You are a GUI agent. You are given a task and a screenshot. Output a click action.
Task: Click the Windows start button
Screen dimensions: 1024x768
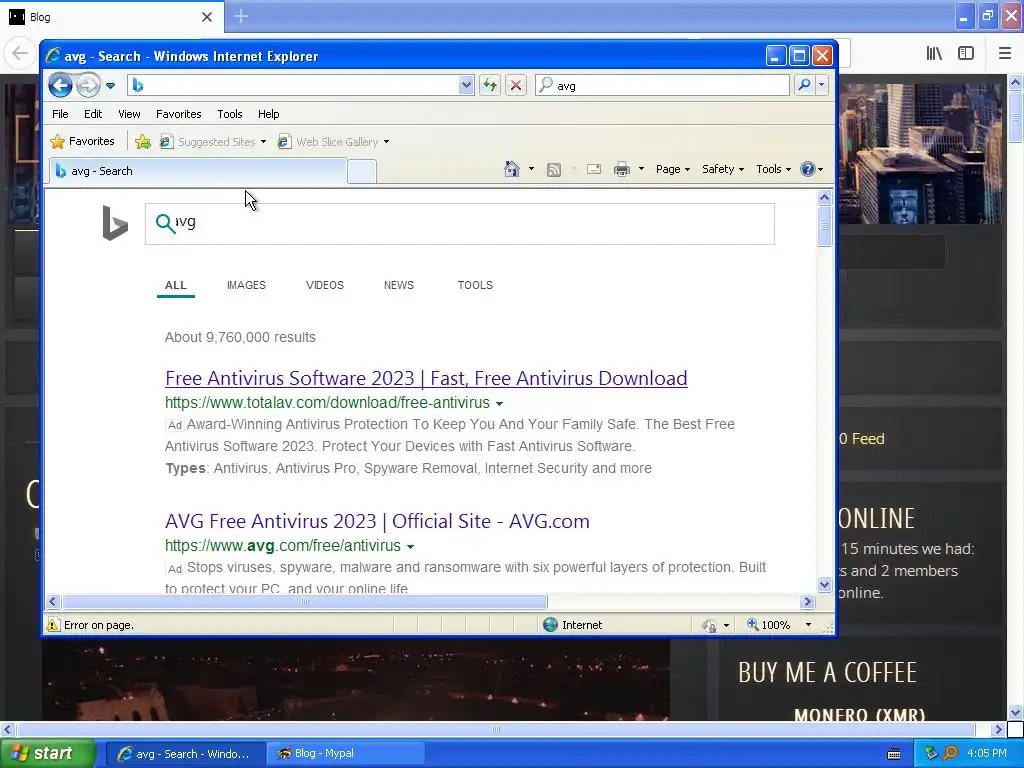(48, 754)
